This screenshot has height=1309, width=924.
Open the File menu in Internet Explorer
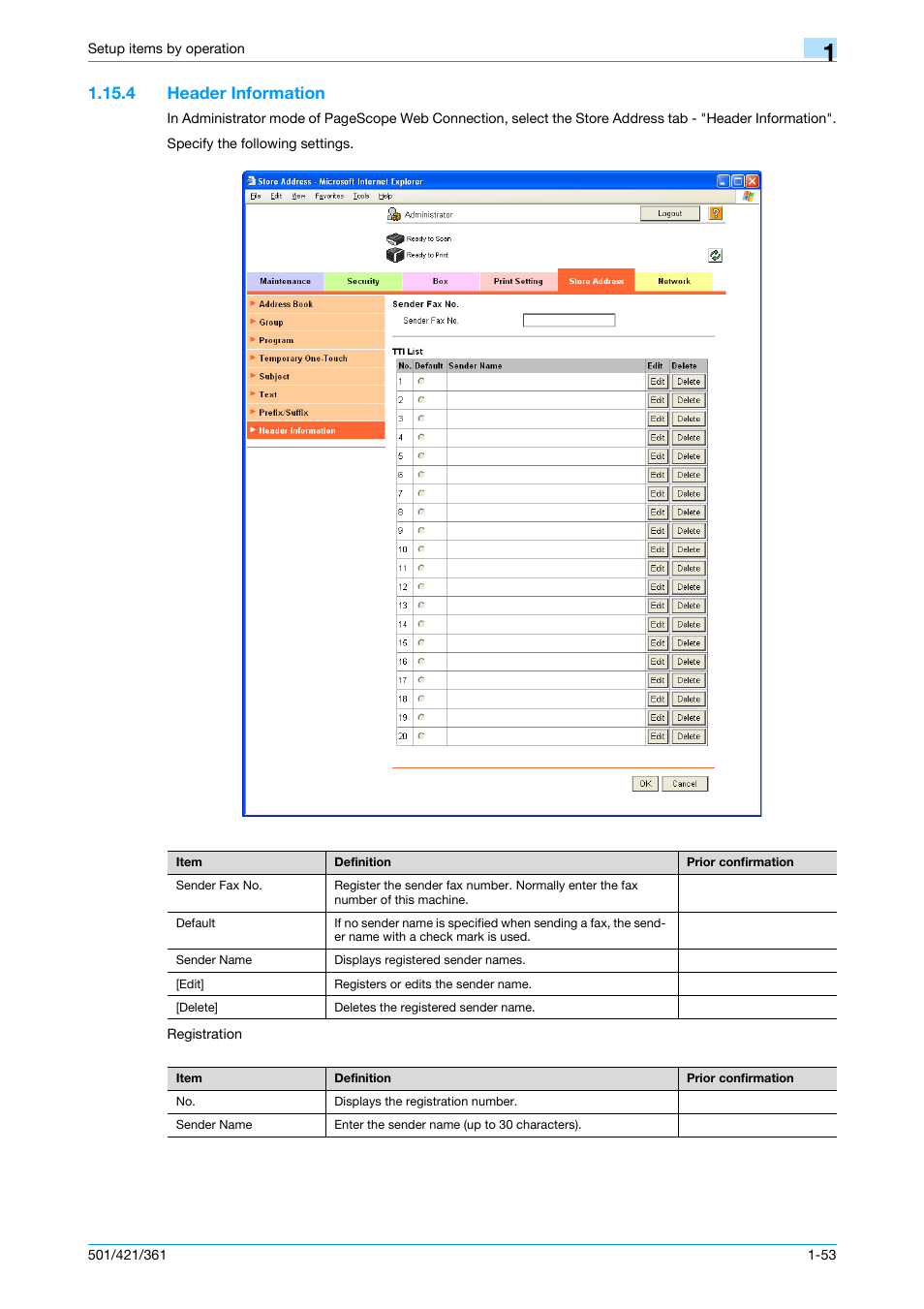pos(256,196)
